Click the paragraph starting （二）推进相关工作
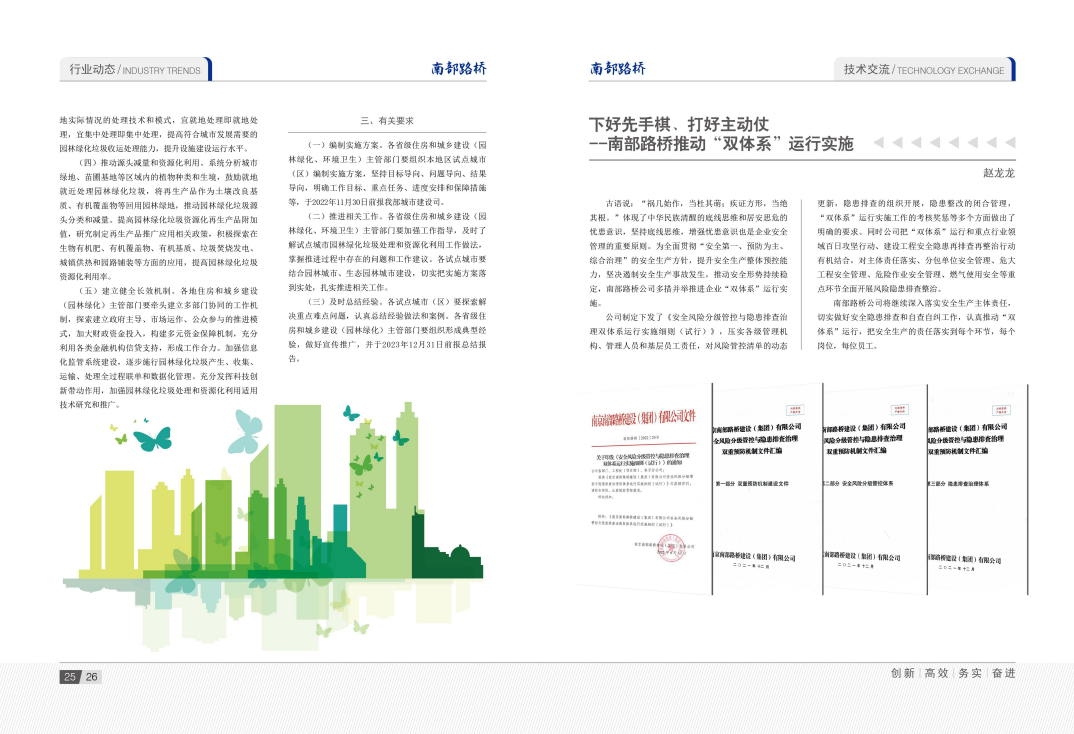1074x734 pixels. (387, 252)
